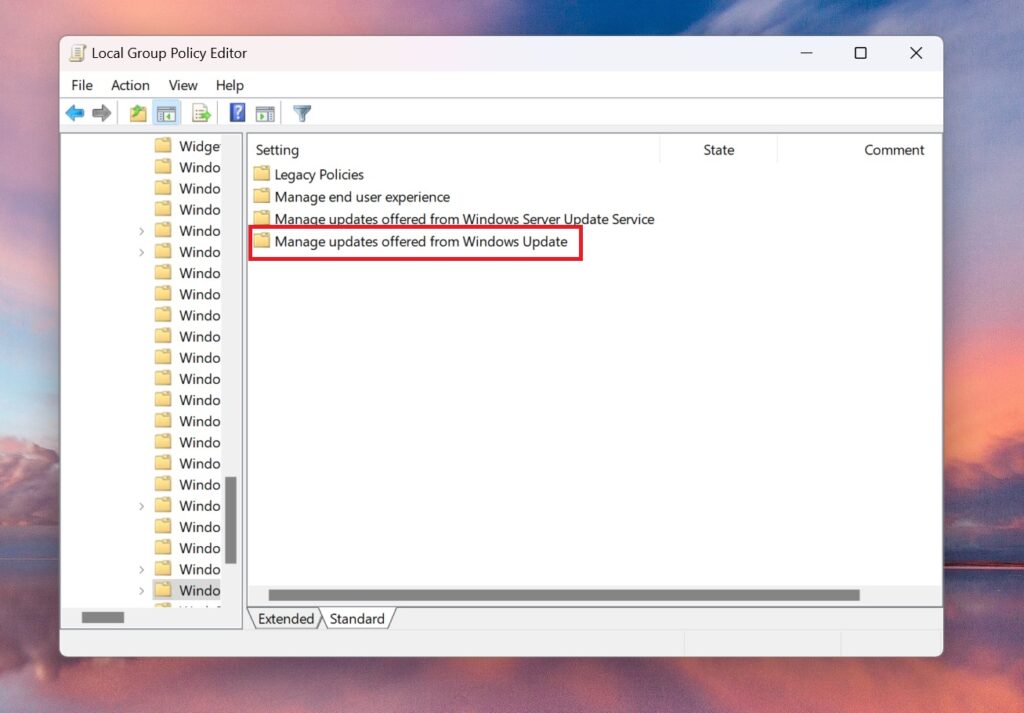The width and height of the screenshot is (1024, 713).
Task: Expand the first collapsed Windows tree node
Action: pos(143,230)
